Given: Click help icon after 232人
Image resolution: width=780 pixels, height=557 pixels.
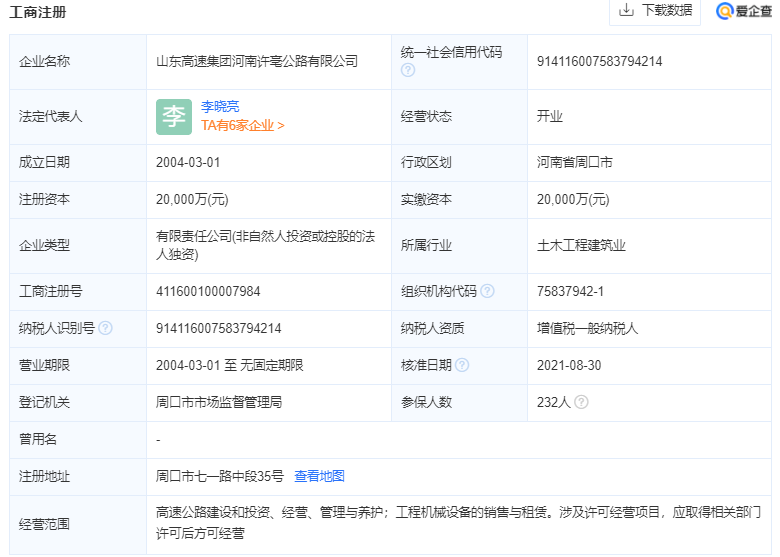Looking at the screenshot, I should tap(581, 402).
